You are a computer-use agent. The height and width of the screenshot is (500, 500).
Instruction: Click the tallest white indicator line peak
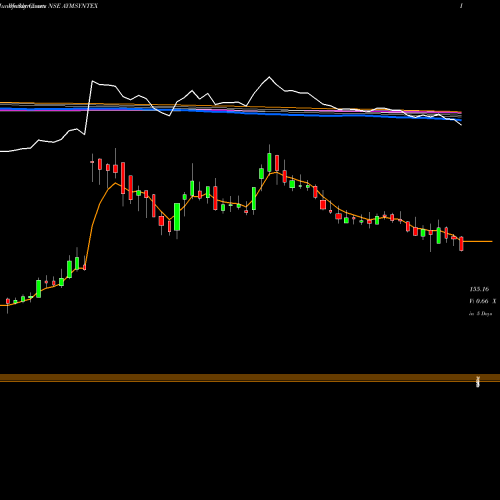[269, 77]
